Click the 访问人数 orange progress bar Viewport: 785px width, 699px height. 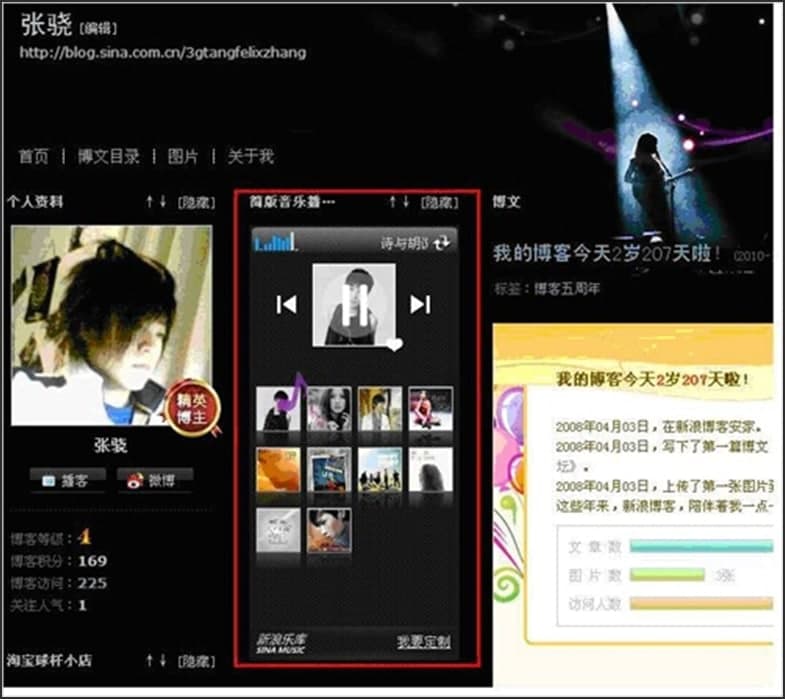(x=701, y=604)
